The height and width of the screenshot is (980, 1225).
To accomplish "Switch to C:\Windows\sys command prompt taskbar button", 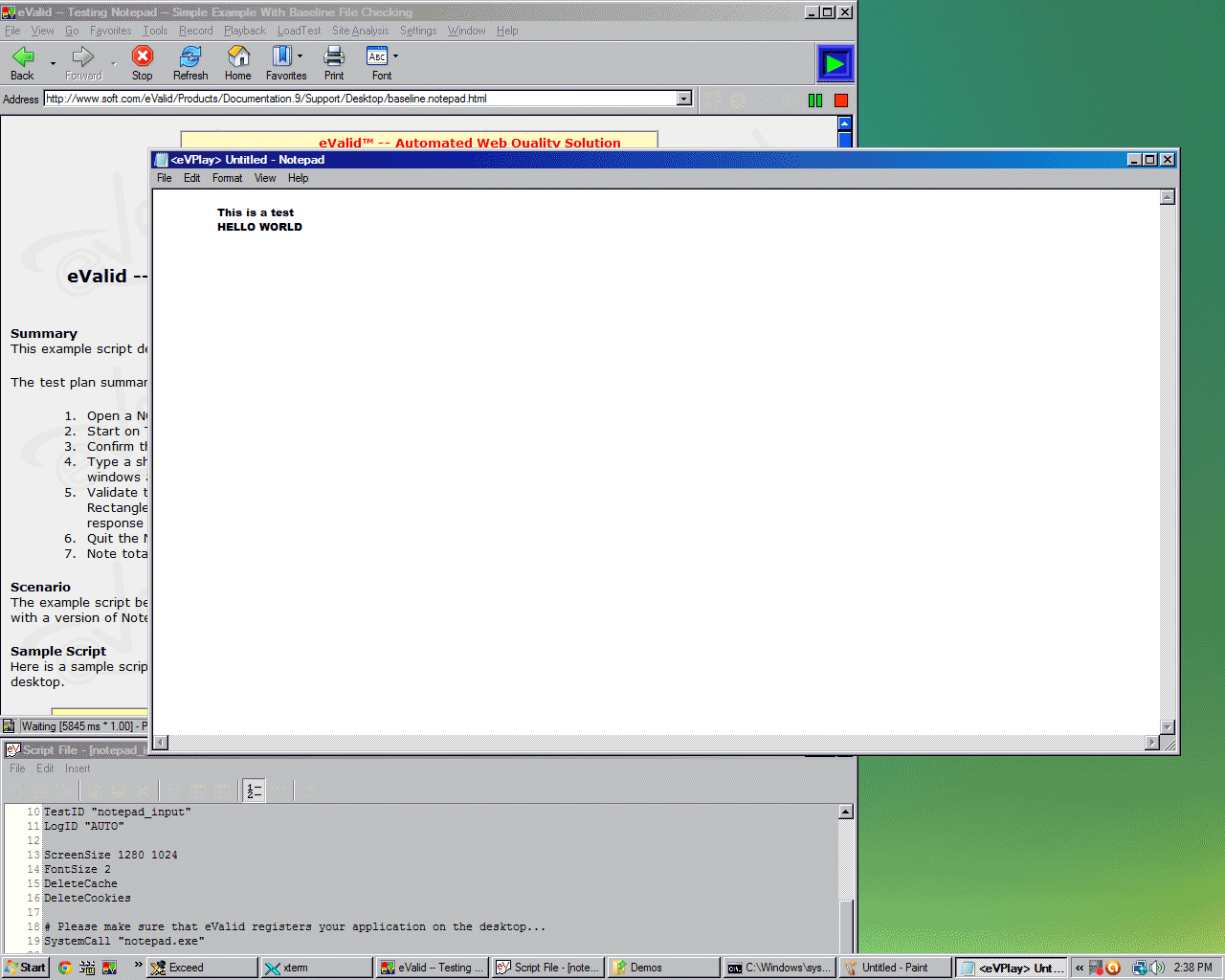I will (779, 968).
